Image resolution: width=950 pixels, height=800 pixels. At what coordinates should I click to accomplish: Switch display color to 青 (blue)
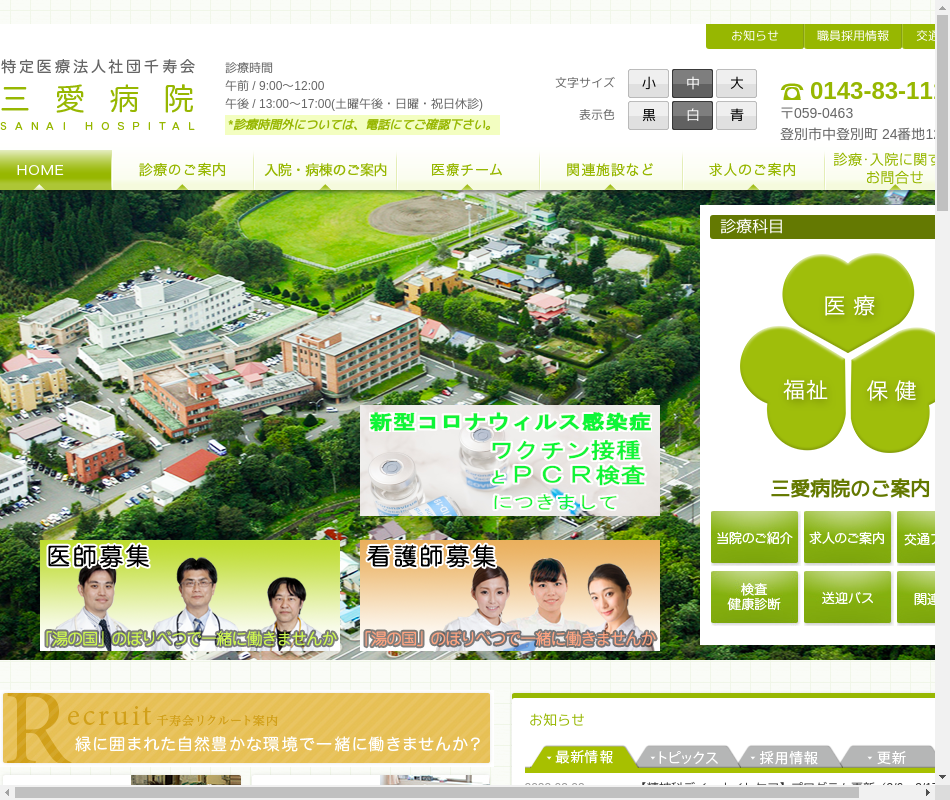click(736, 115)
